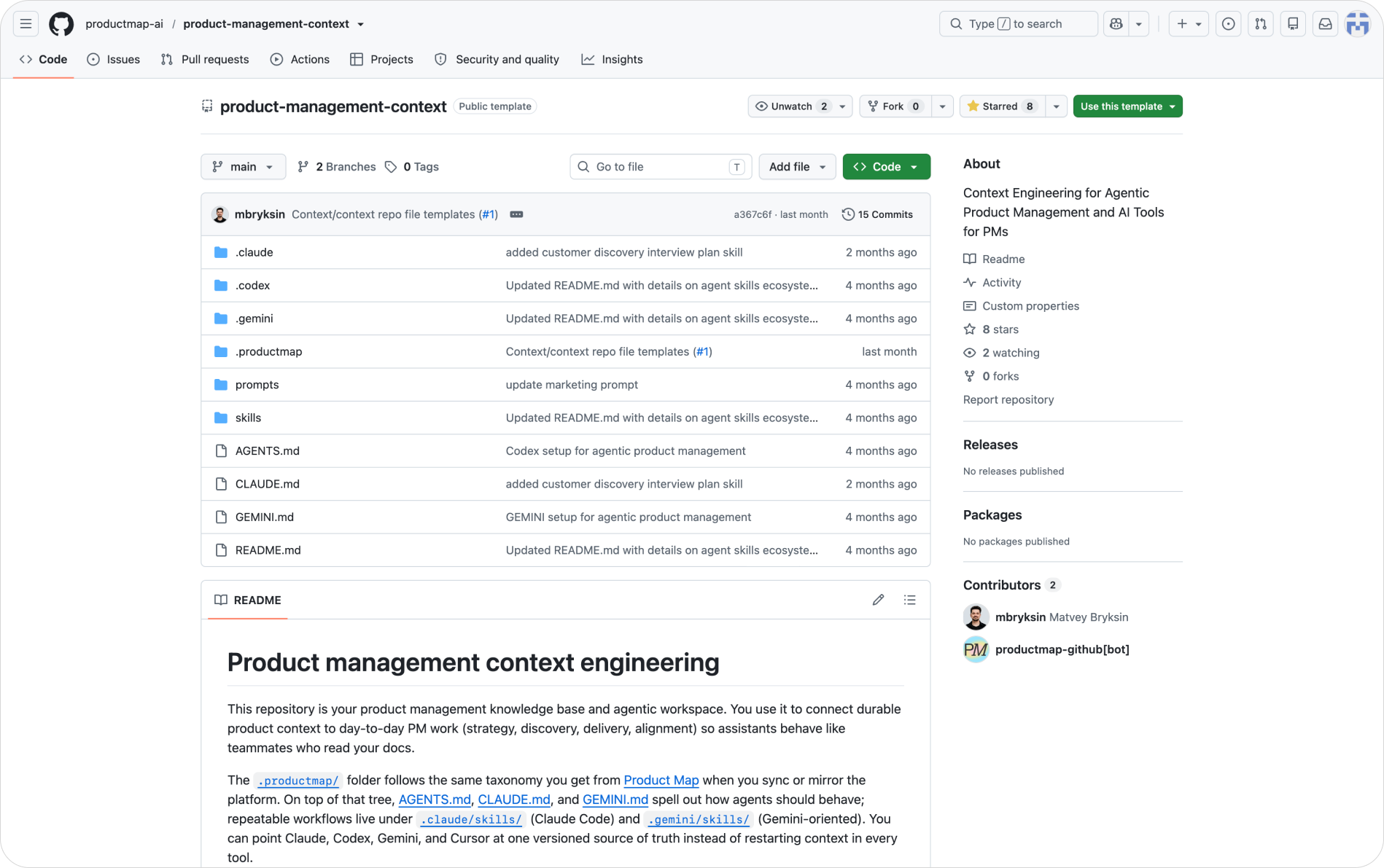Go to GitHub homepage logo
The image size is (1384, 868).
61,24
